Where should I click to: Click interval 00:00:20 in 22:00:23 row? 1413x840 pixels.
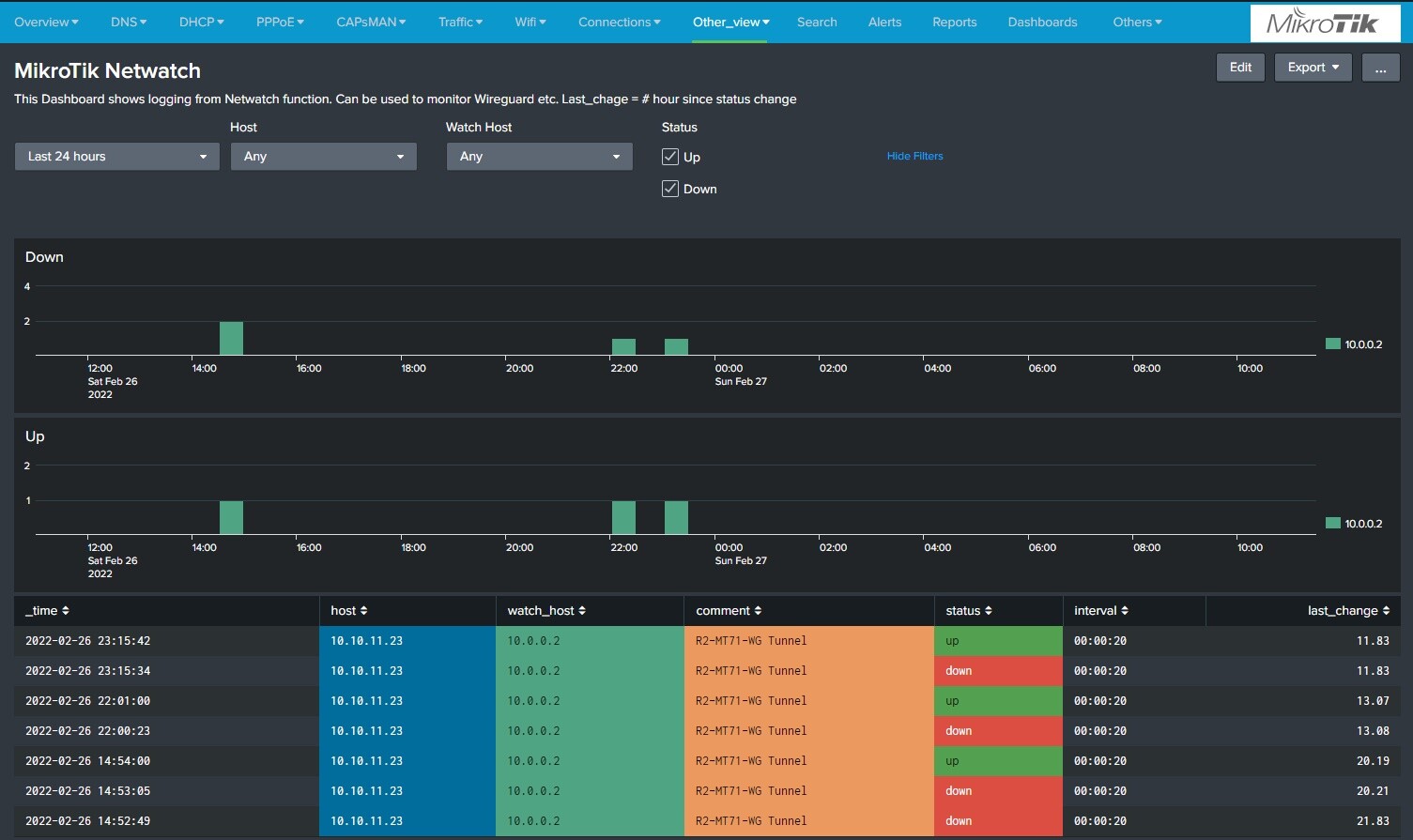(x=1100, y=731)
